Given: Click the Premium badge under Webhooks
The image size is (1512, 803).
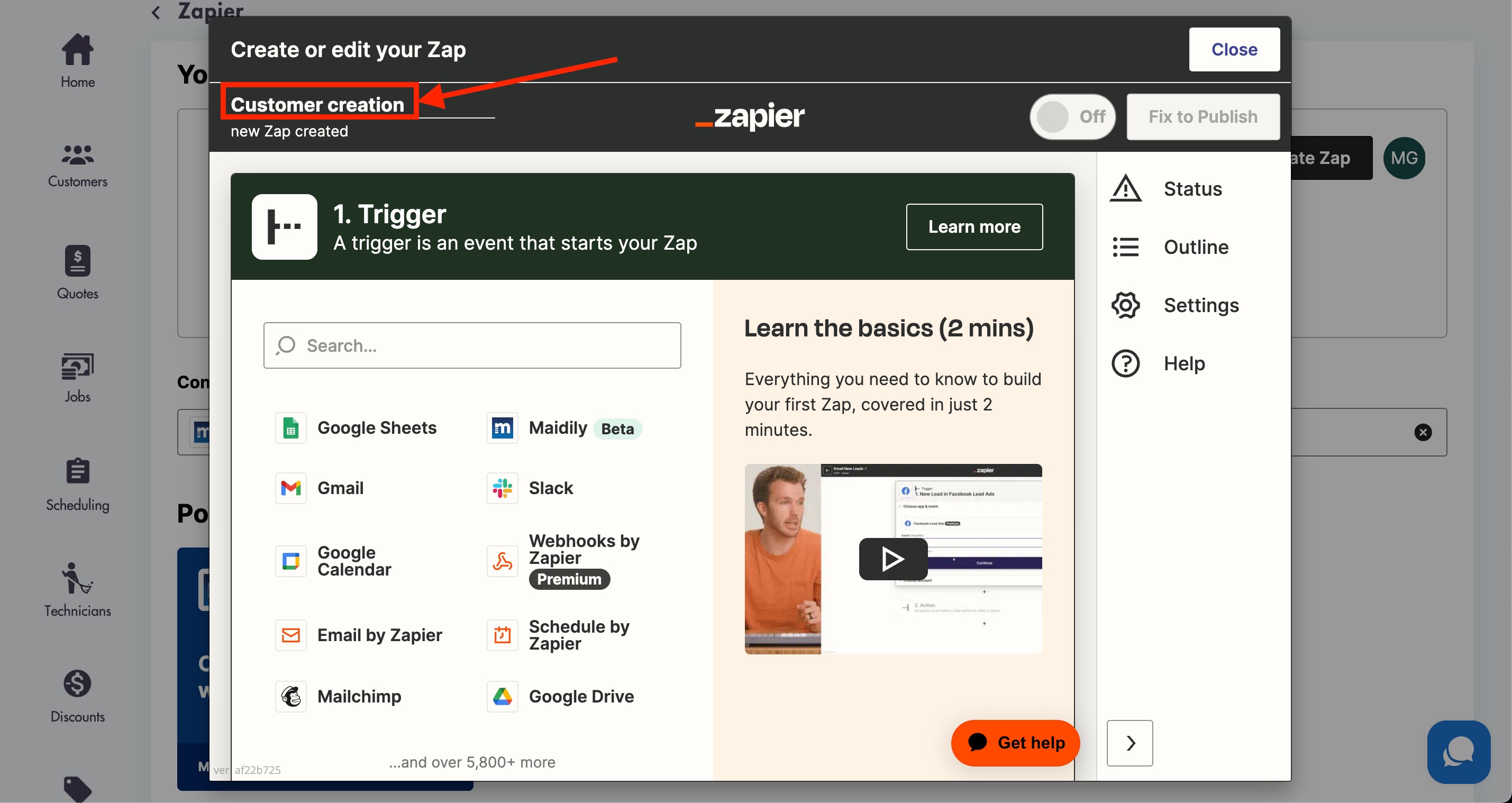Looking at the screenshot, I should tap(569, 579).
